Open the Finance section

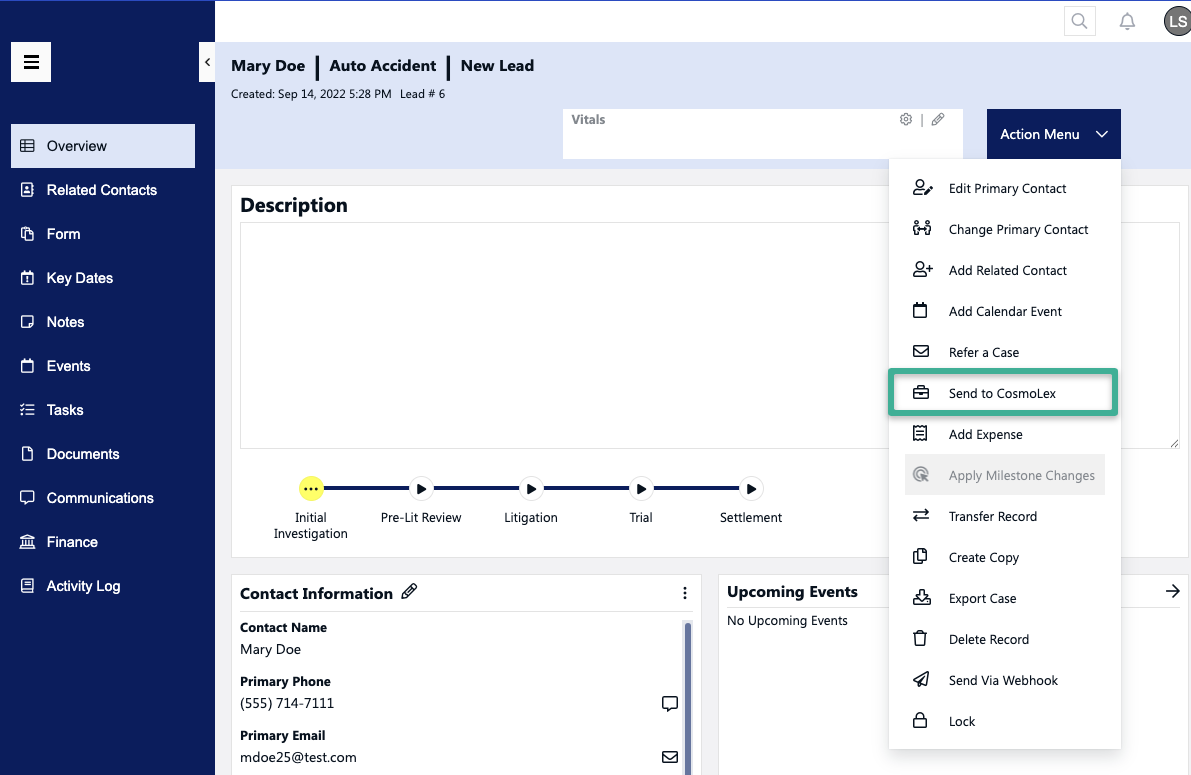(103, 542)
